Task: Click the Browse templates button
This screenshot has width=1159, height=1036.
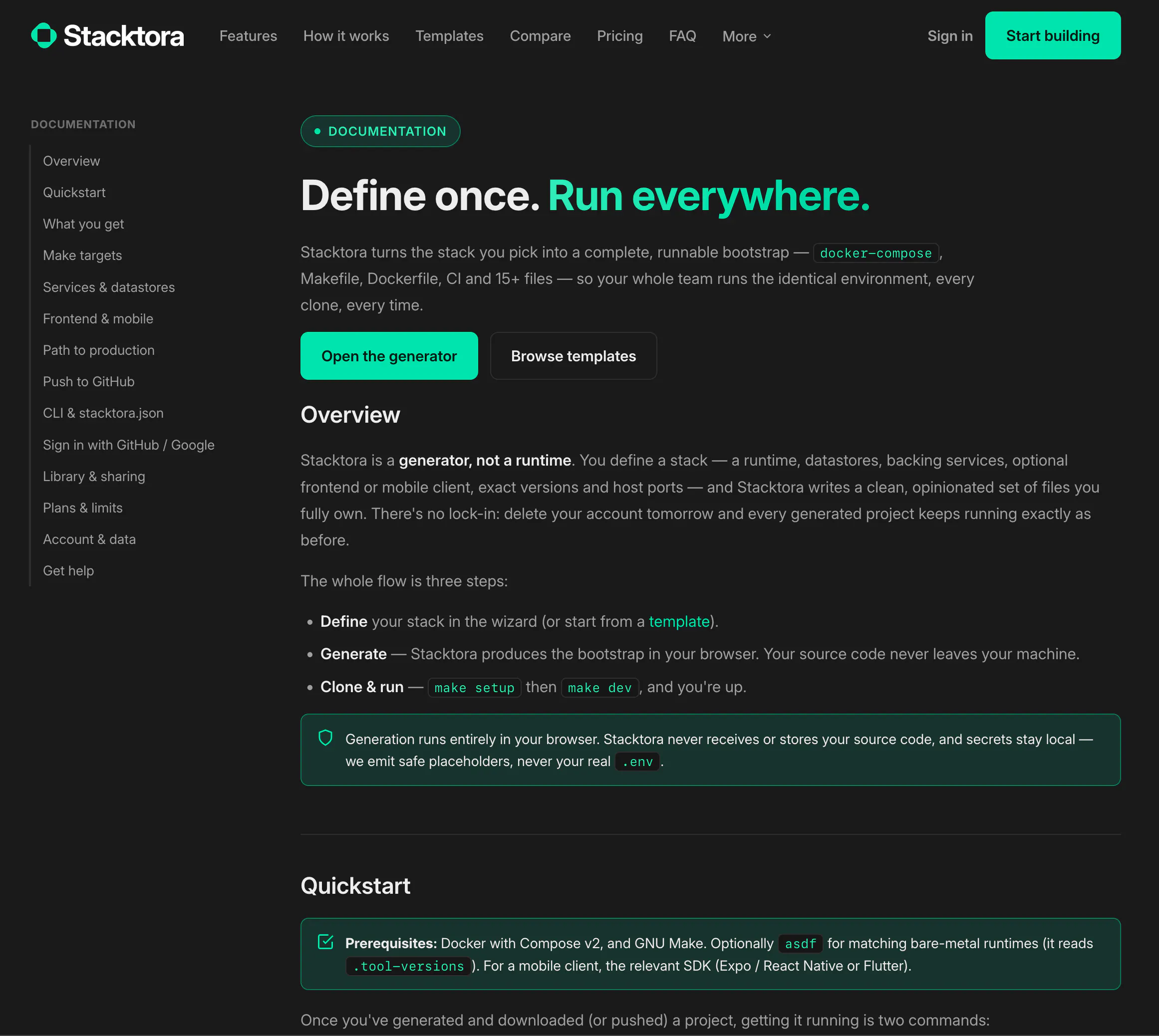Action: coord(574,356)
